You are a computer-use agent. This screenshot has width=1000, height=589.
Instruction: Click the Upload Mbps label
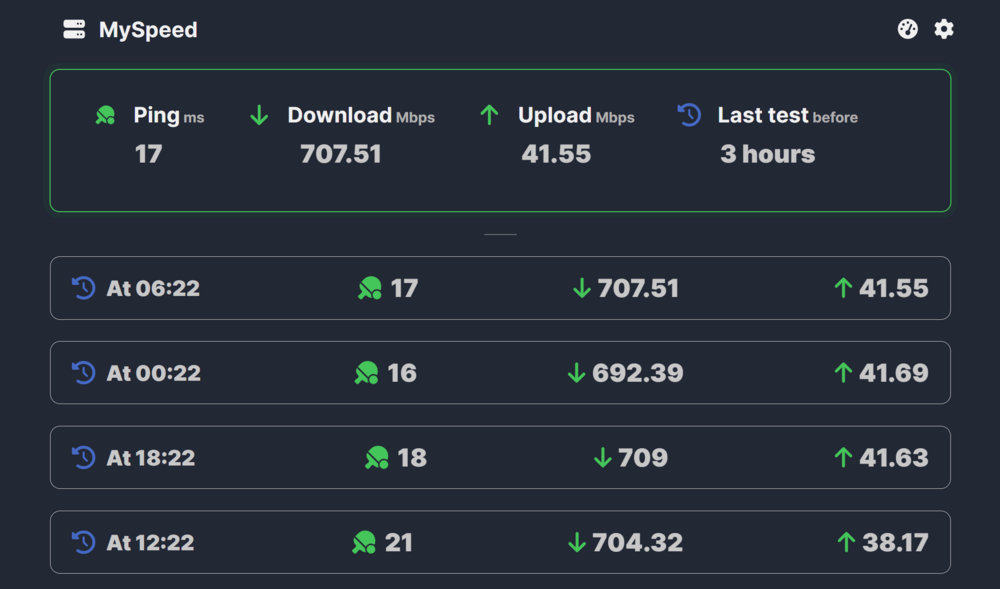point(576,115)
